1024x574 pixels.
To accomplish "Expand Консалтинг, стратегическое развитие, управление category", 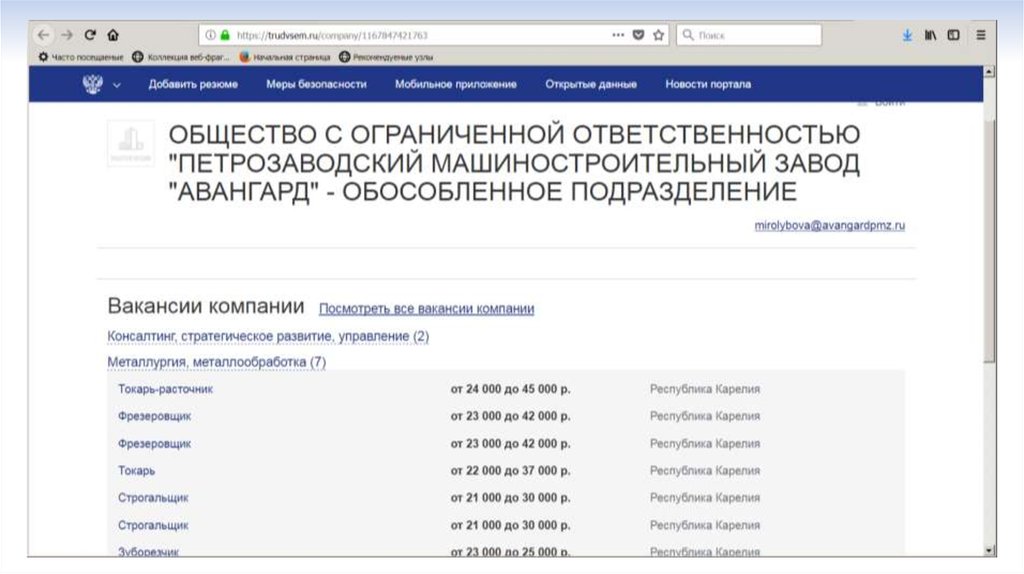I will tap(267, 337).
